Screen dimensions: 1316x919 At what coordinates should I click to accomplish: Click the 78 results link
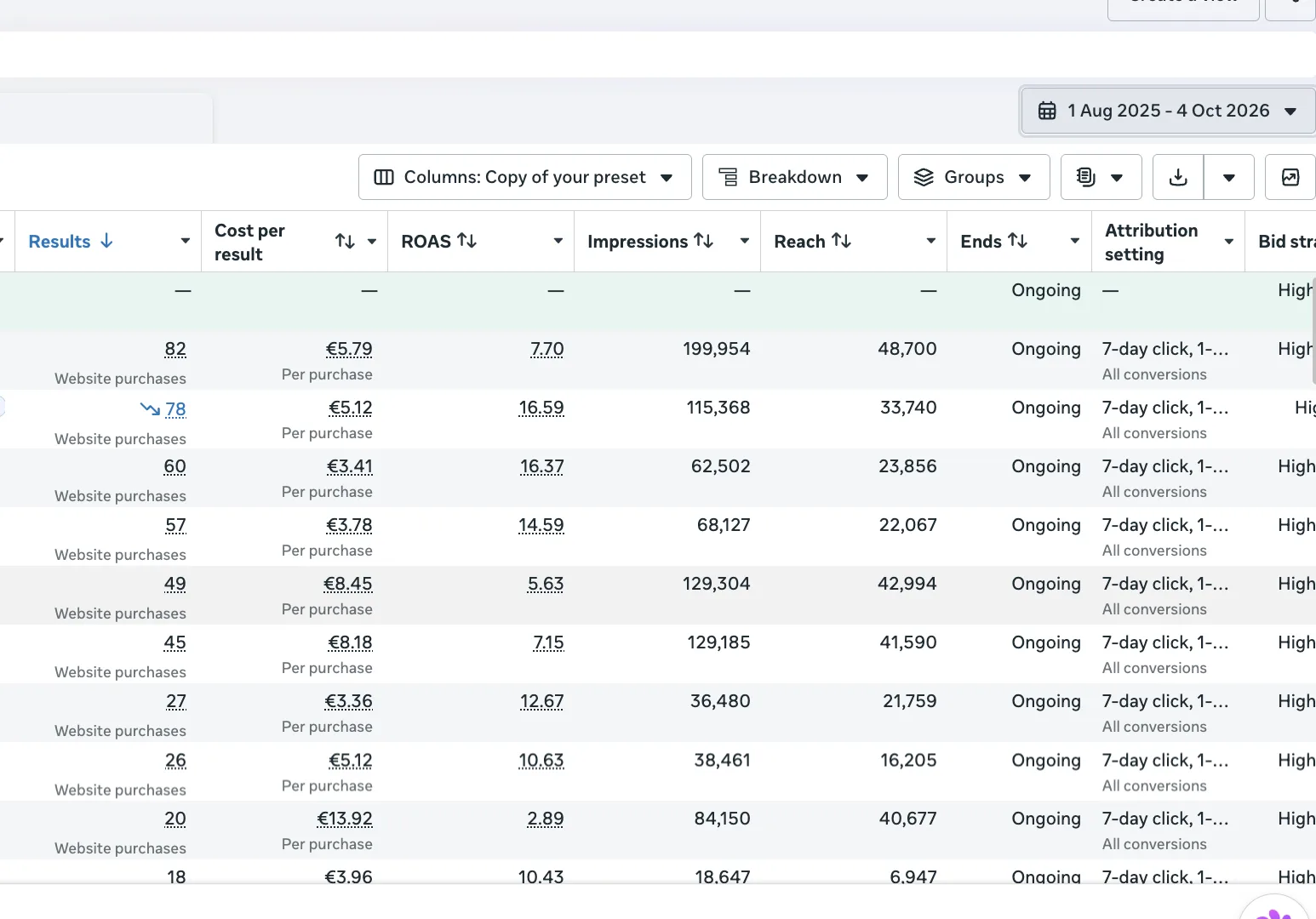click(x=175, y=409)
